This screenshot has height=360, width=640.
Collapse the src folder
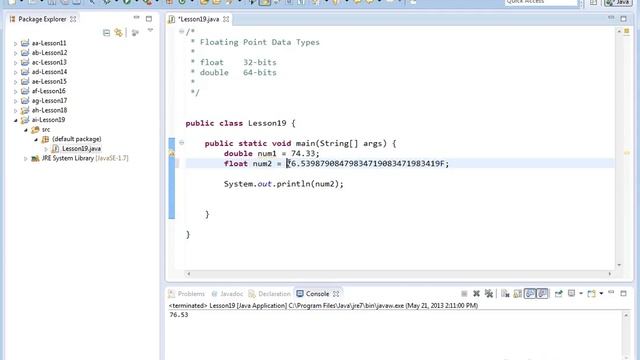click(x=25, y=130)
